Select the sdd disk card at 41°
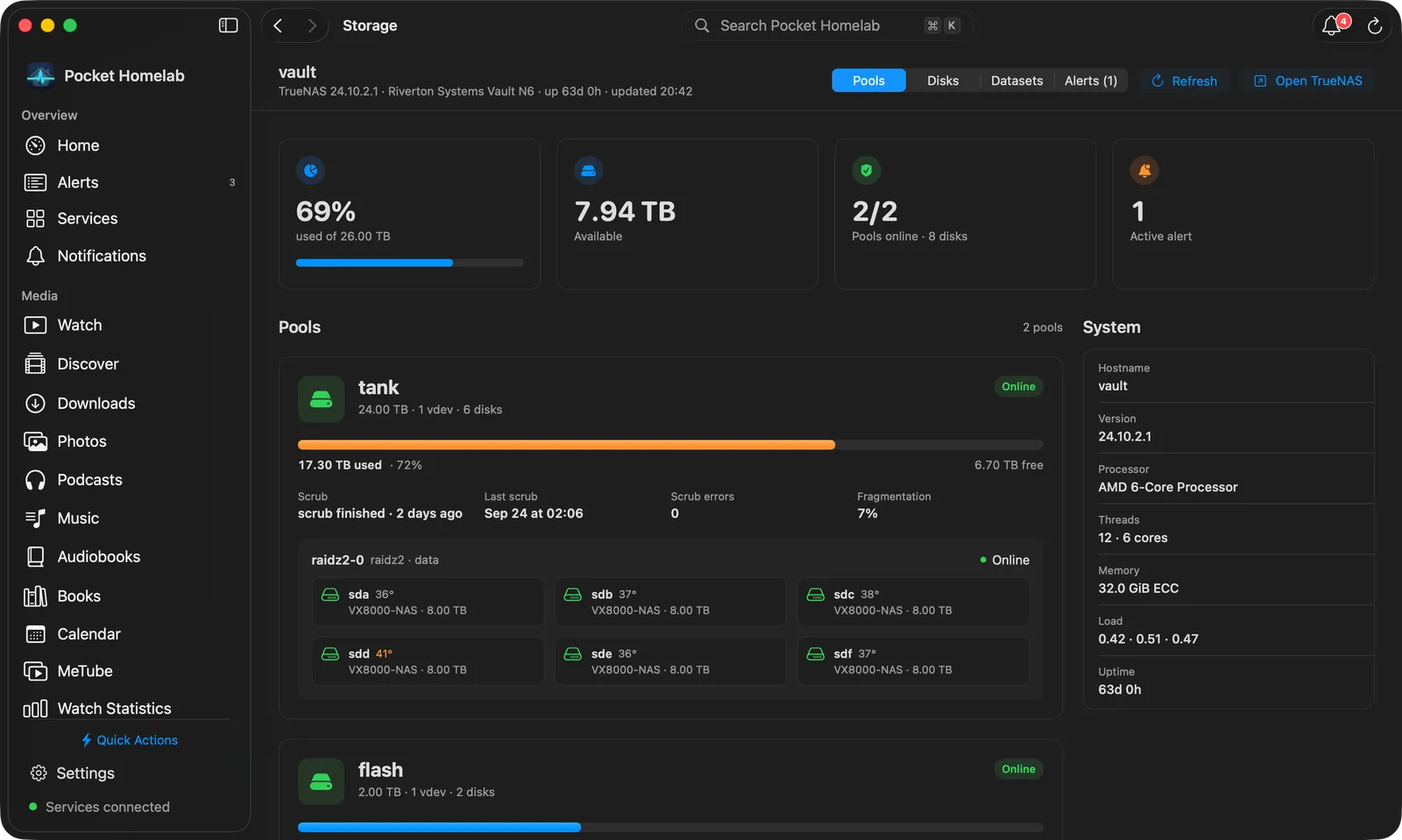1402x840 pixels. [x=428, y=661]
